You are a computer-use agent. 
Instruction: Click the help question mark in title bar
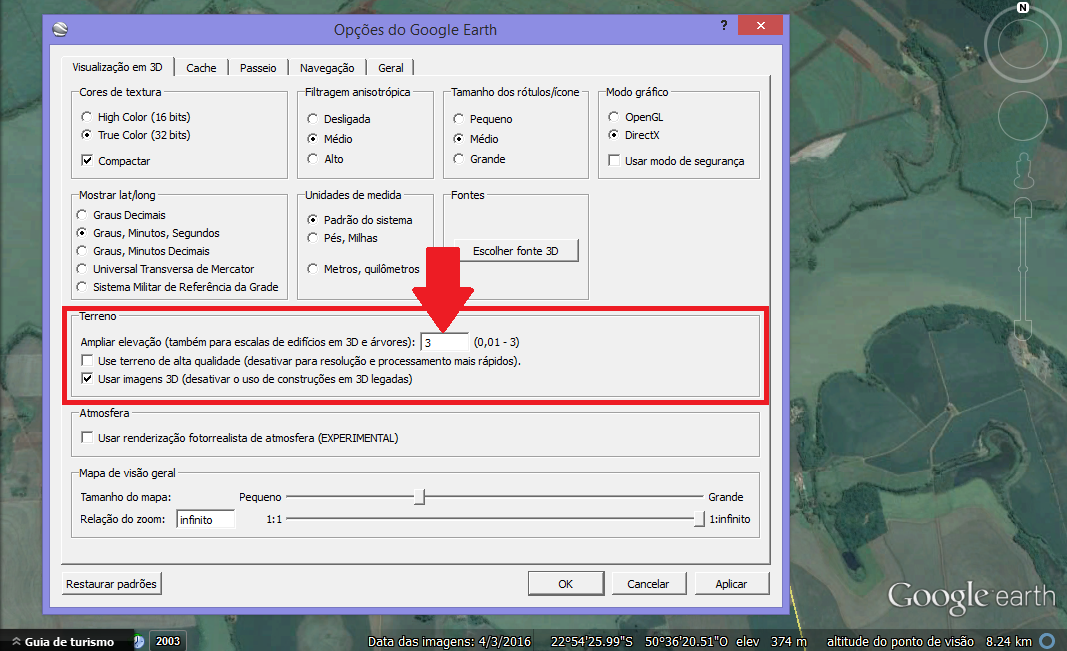coord(723,25)
